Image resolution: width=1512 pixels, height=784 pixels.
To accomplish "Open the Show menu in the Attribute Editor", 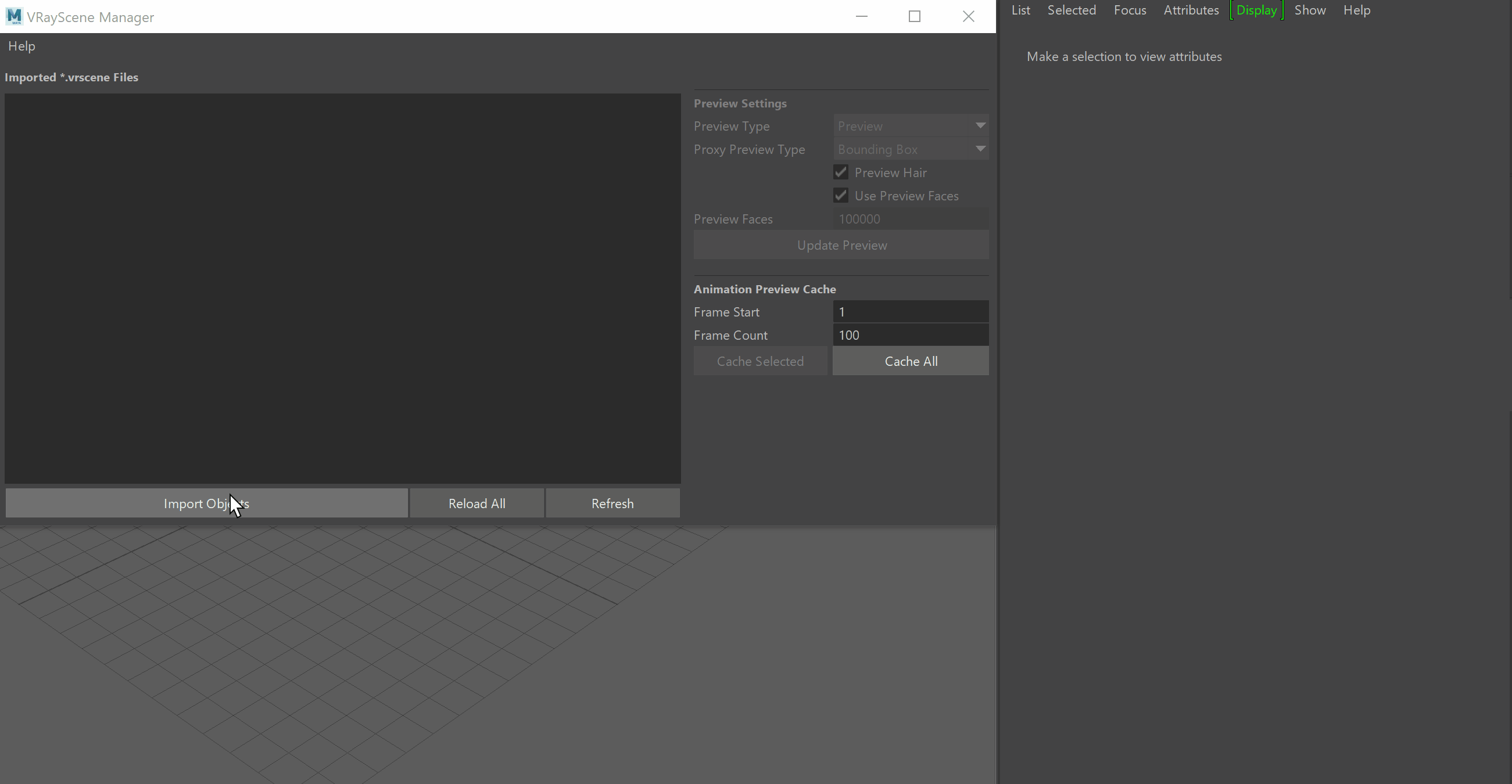I will click(x=1310, y=10).
